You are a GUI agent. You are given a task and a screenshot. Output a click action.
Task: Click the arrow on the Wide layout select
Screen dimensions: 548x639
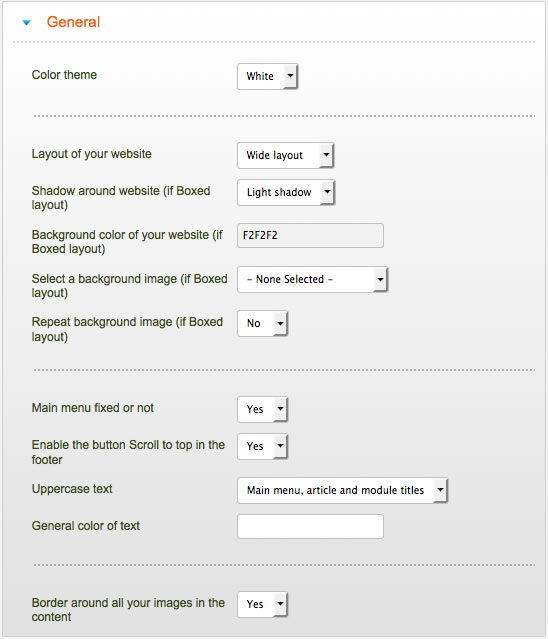(x=326, y=155)
